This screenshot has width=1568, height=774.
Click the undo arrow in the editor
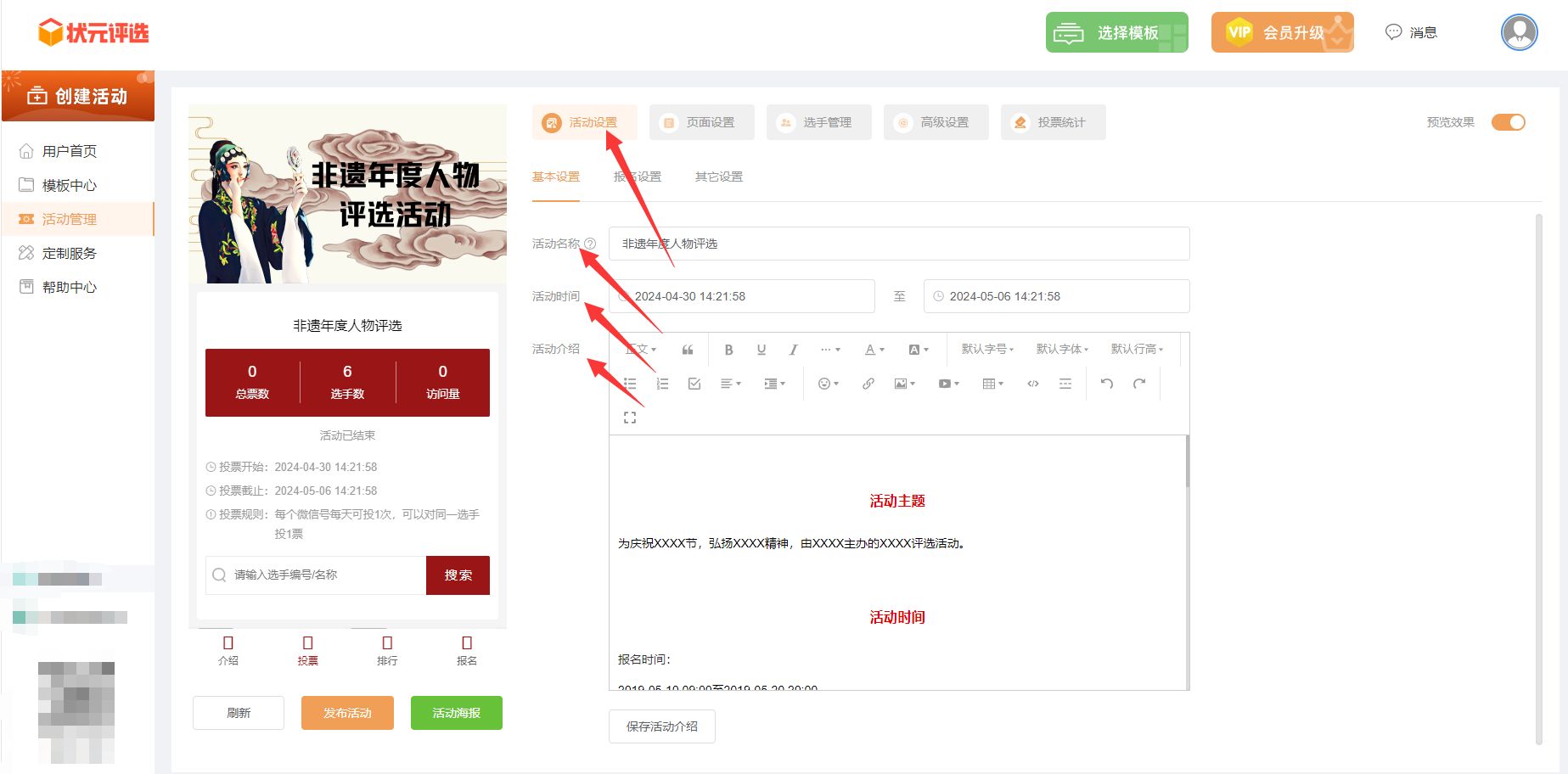coord(1107,384)
